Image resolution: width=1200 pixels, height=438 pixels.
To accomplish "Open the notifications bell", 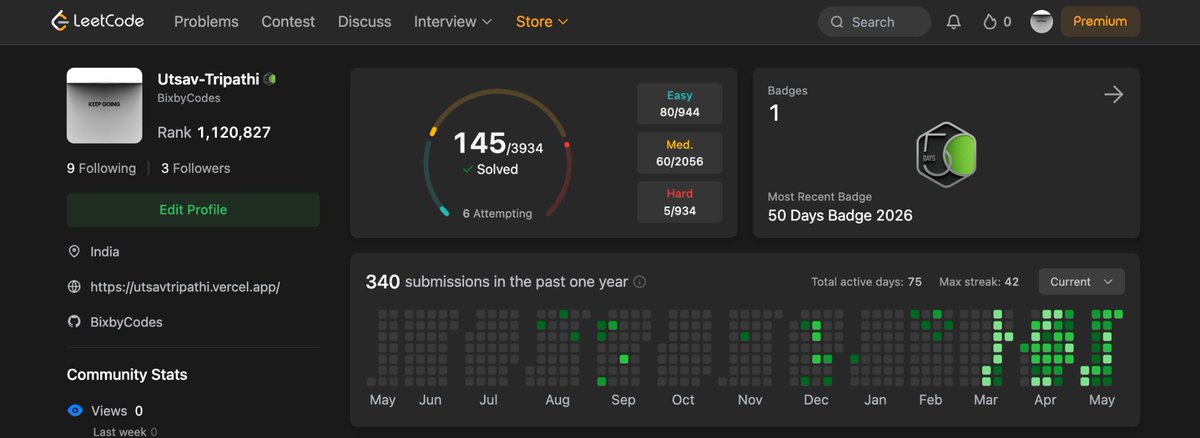I will 954,21.
